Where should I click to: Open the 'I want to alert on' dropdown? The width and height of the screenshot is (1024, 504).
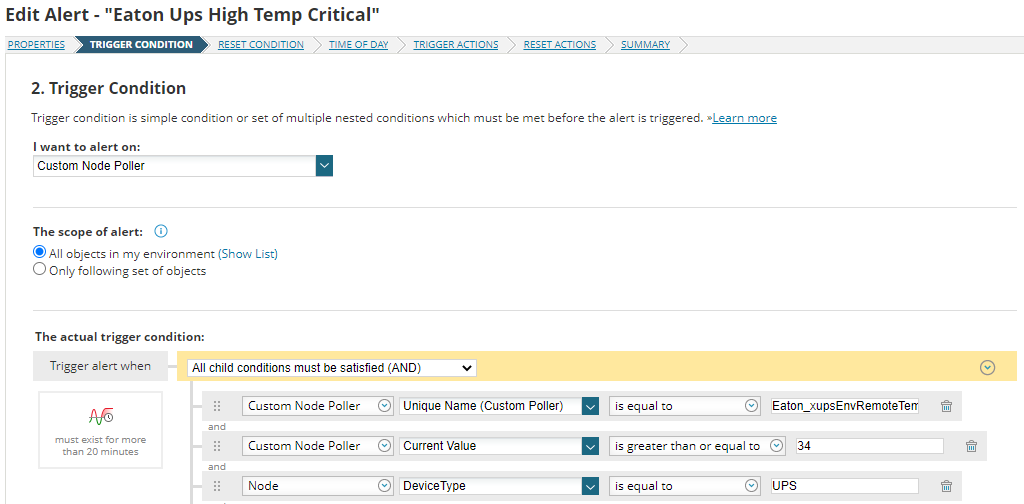click(323, 166)
